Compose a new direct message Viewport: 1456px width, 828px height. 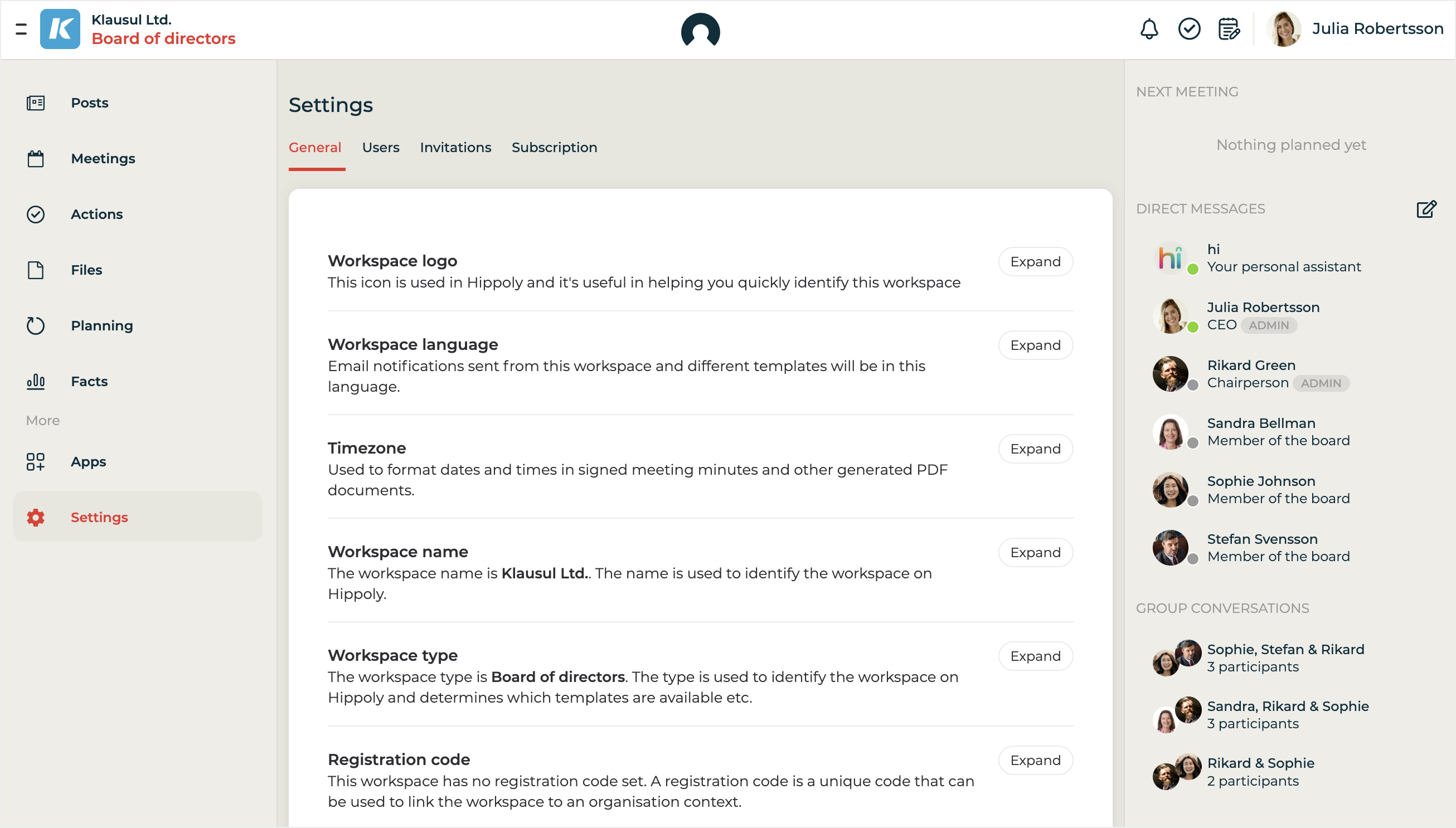click(1426, 210)
